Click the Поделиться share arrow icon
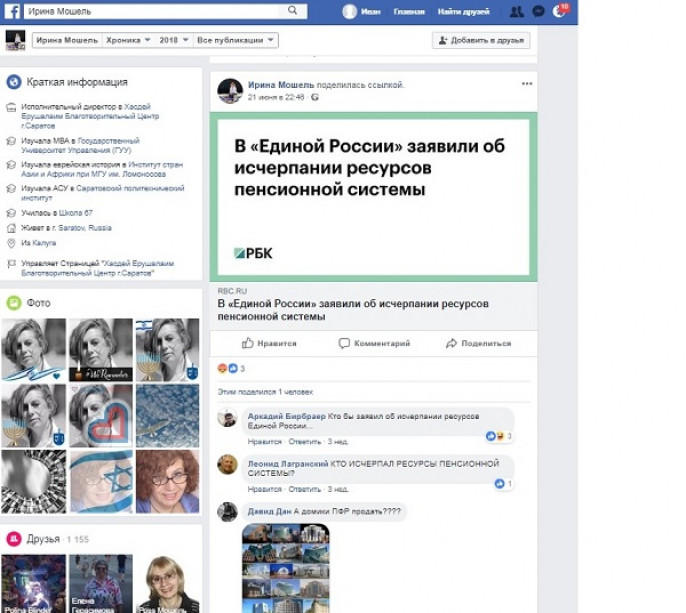Screen dimensions: 686x613 (x=451, y=343)
